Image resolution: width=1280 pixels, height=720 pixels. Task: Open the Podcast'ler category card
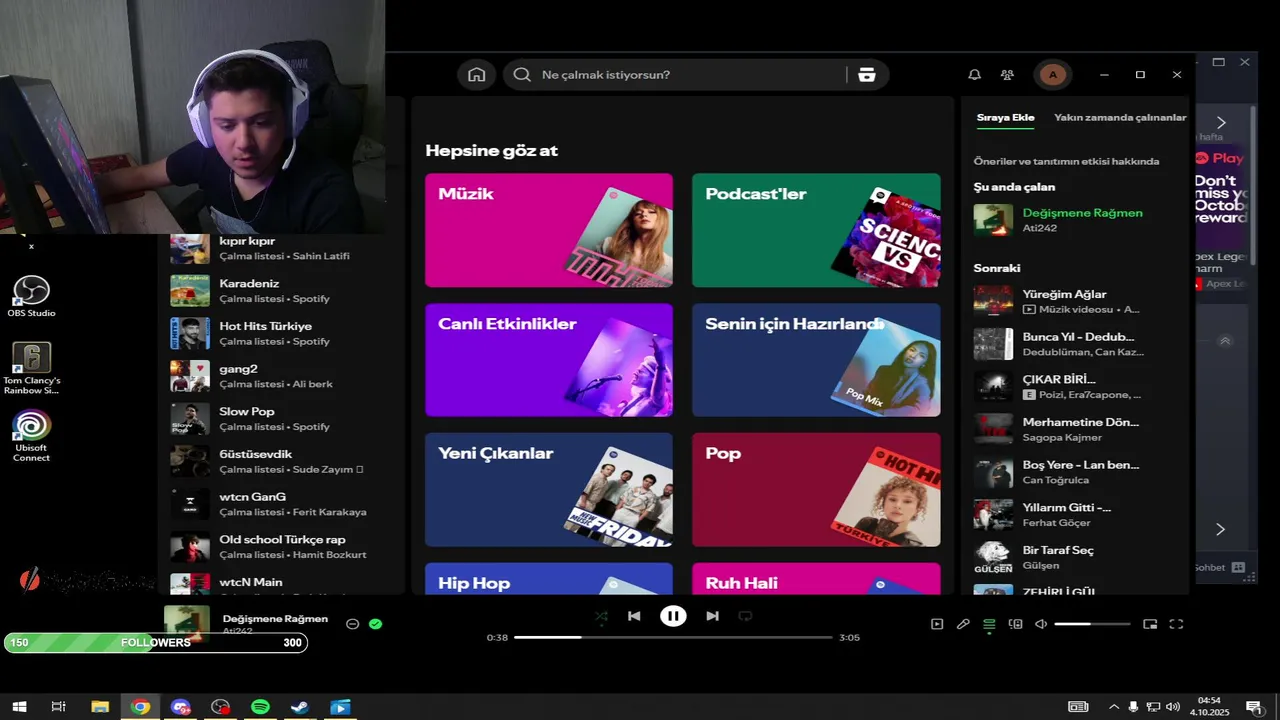click(x=816, y=230)
